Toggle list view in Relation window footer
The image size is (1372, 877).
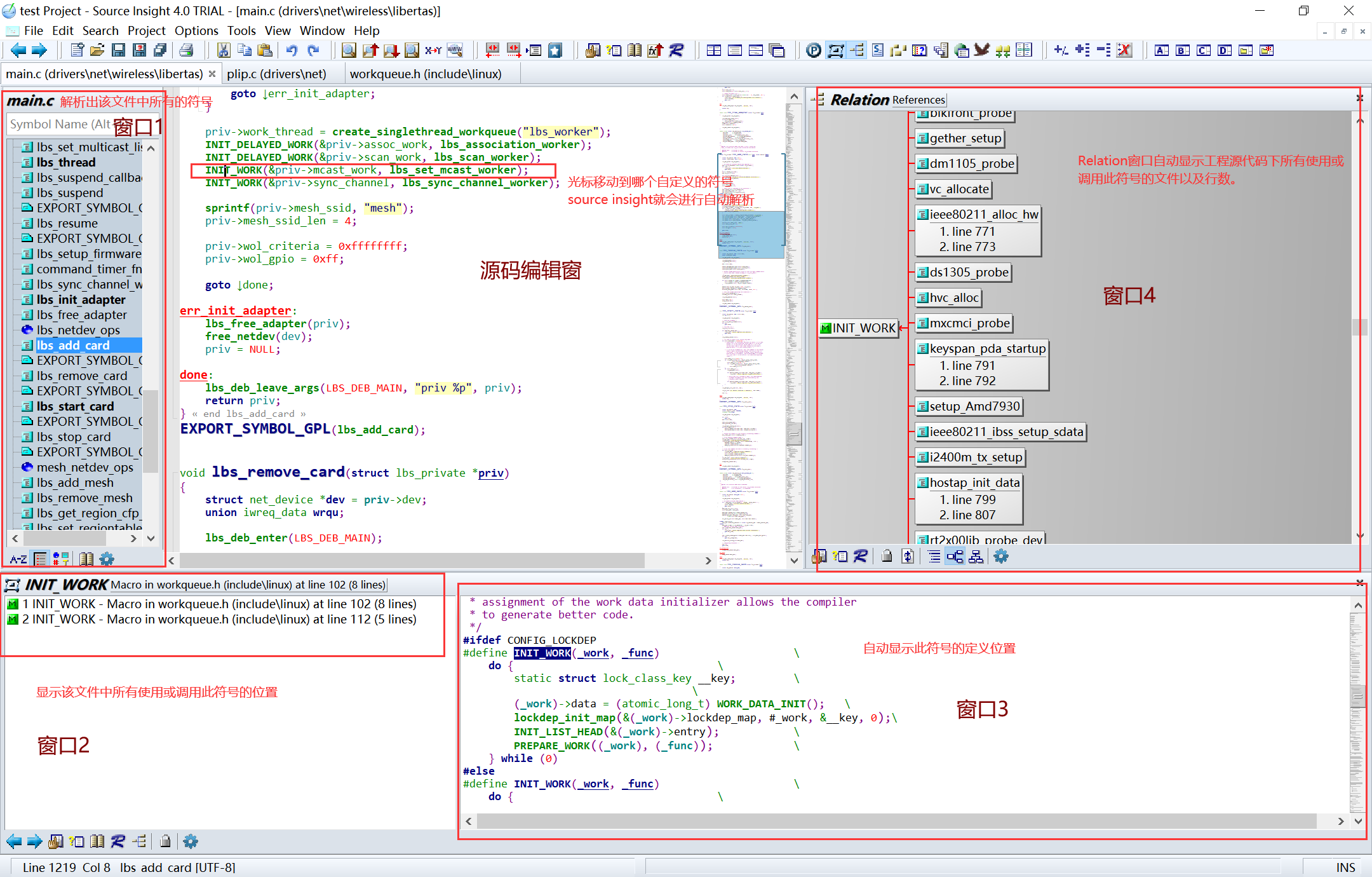pos(933,556)
